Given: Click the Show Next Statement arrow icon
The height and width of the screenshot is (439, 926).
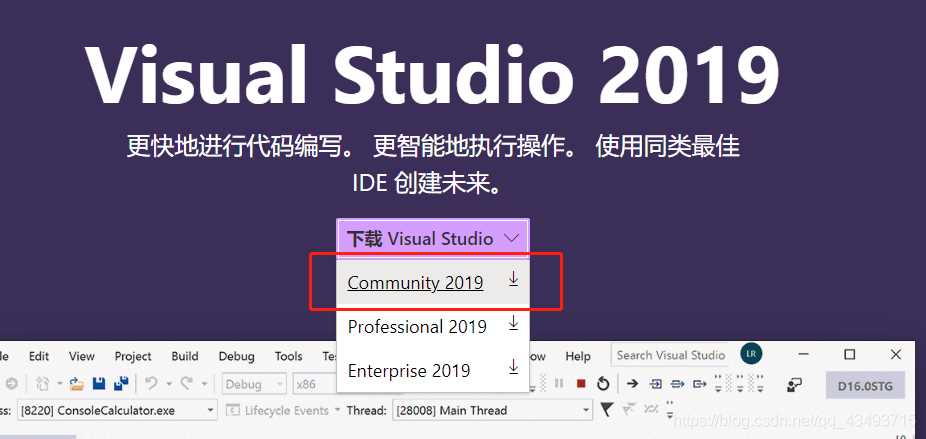Looking at the screenshot, I should (632, 384).
